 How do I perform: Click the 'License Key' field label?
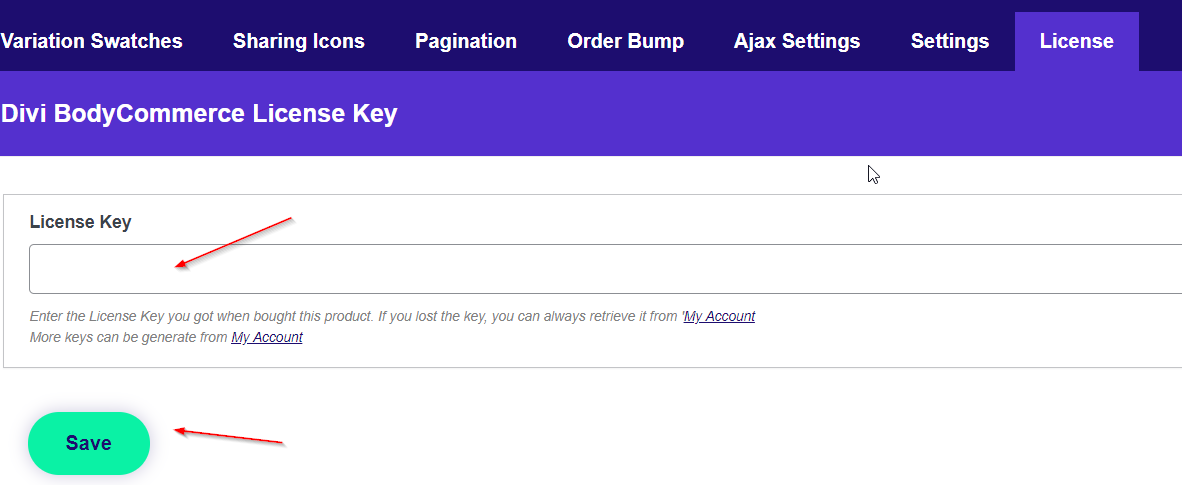coord(80,222)
